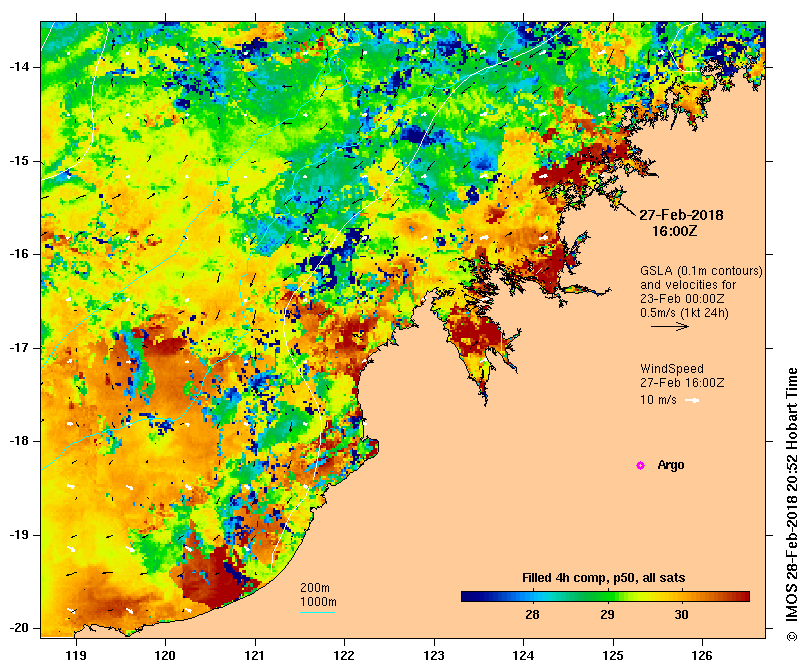The height and width of the screenshot is (672, 809).
Task: Click the '122' longitude axis label
Action: point(344,655)
